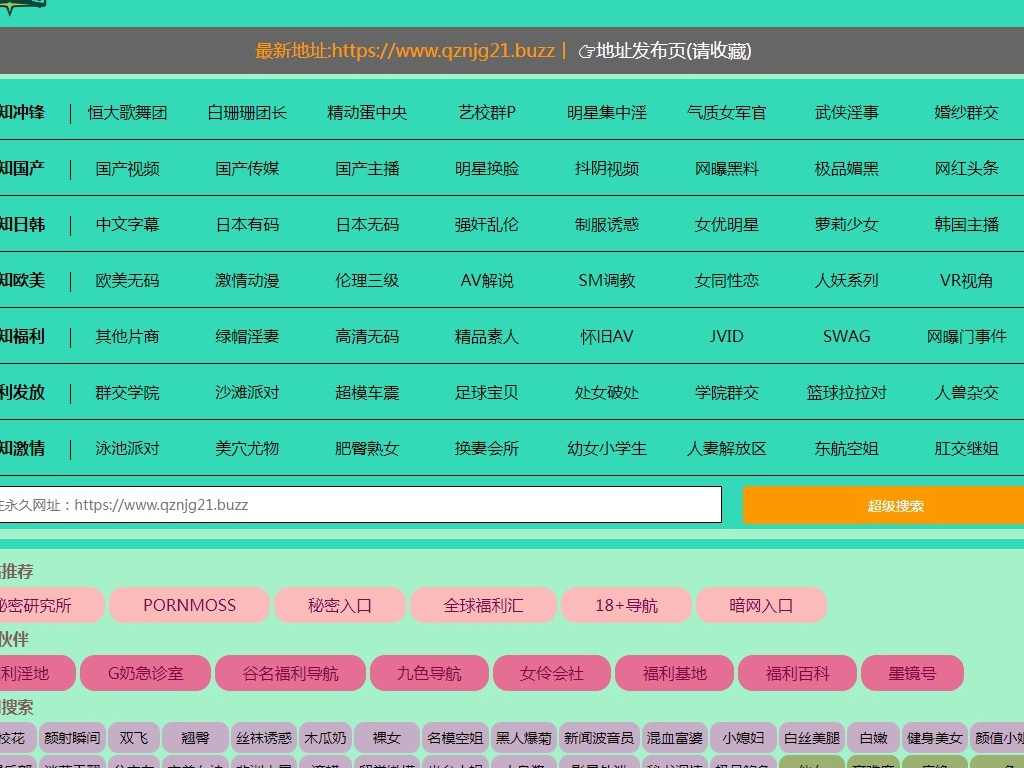Open the 最新地址 URL link
Image resolution: width=1024 pixels, height=768 pixels.
[x=404, y=51]
